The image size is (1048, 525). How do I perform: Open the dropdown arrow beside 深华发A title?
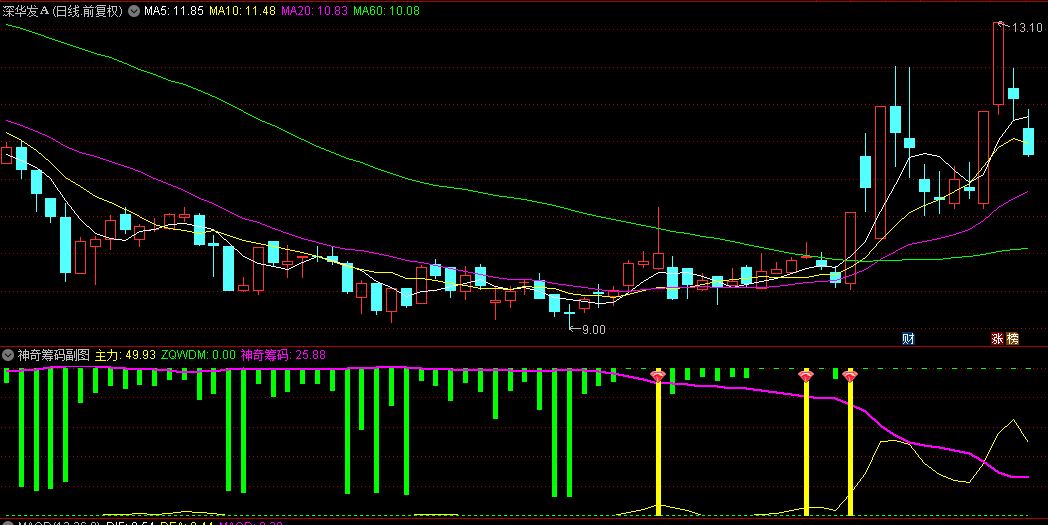(x=133, y=11)
